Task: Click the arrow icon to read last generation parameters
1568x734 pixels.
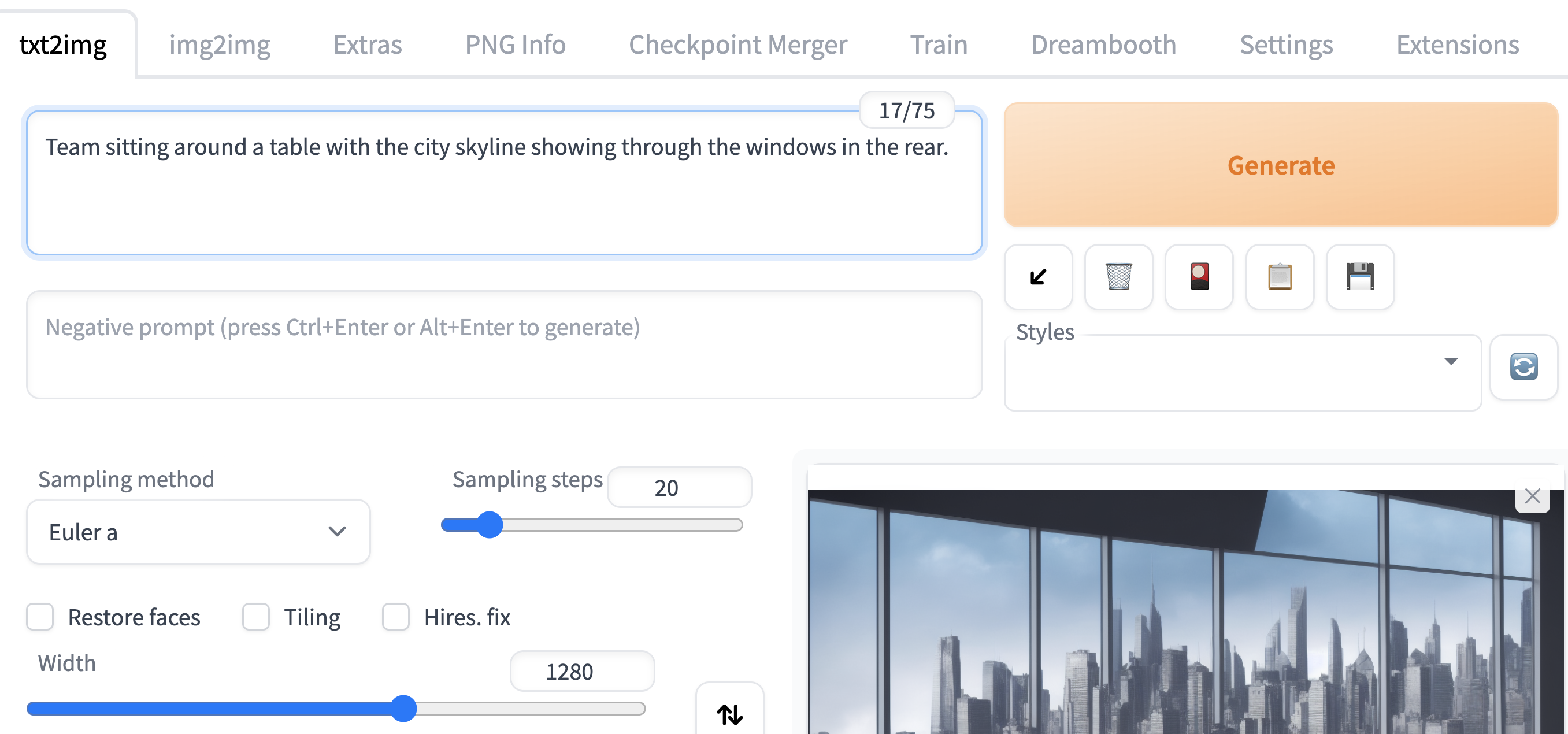Action: tap(1038, 277)
